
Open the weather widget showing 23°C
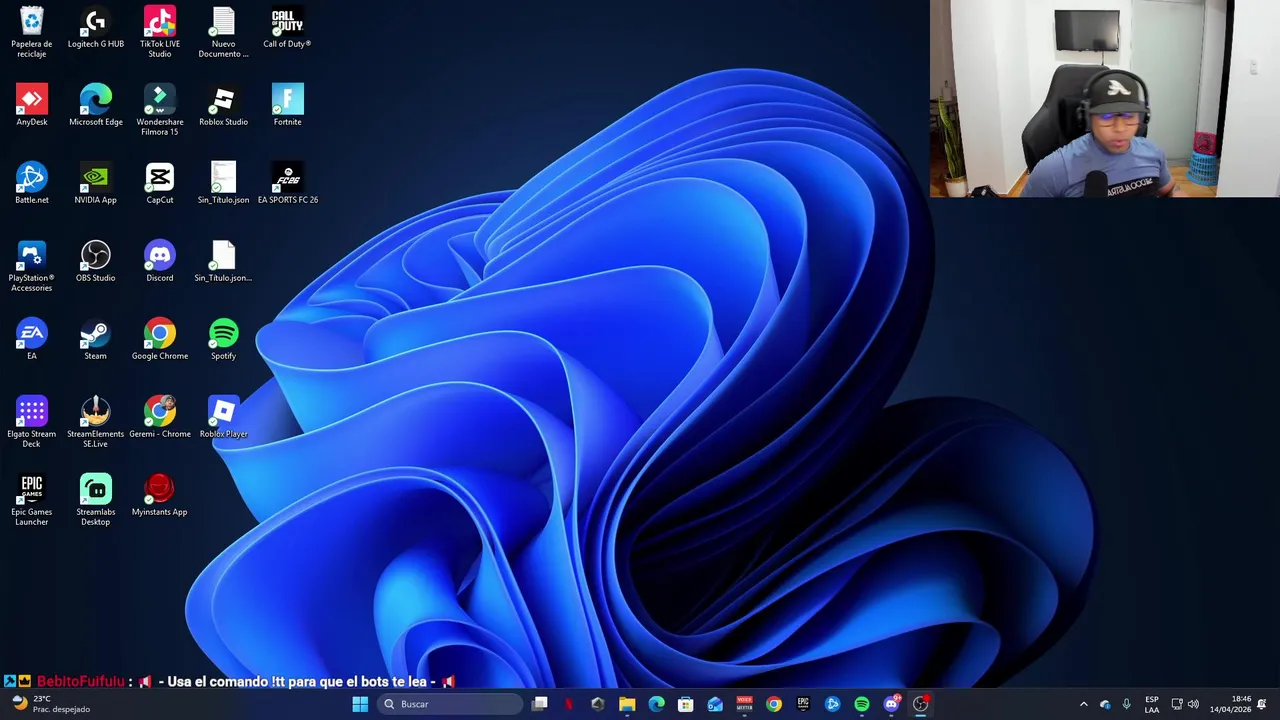50,704
